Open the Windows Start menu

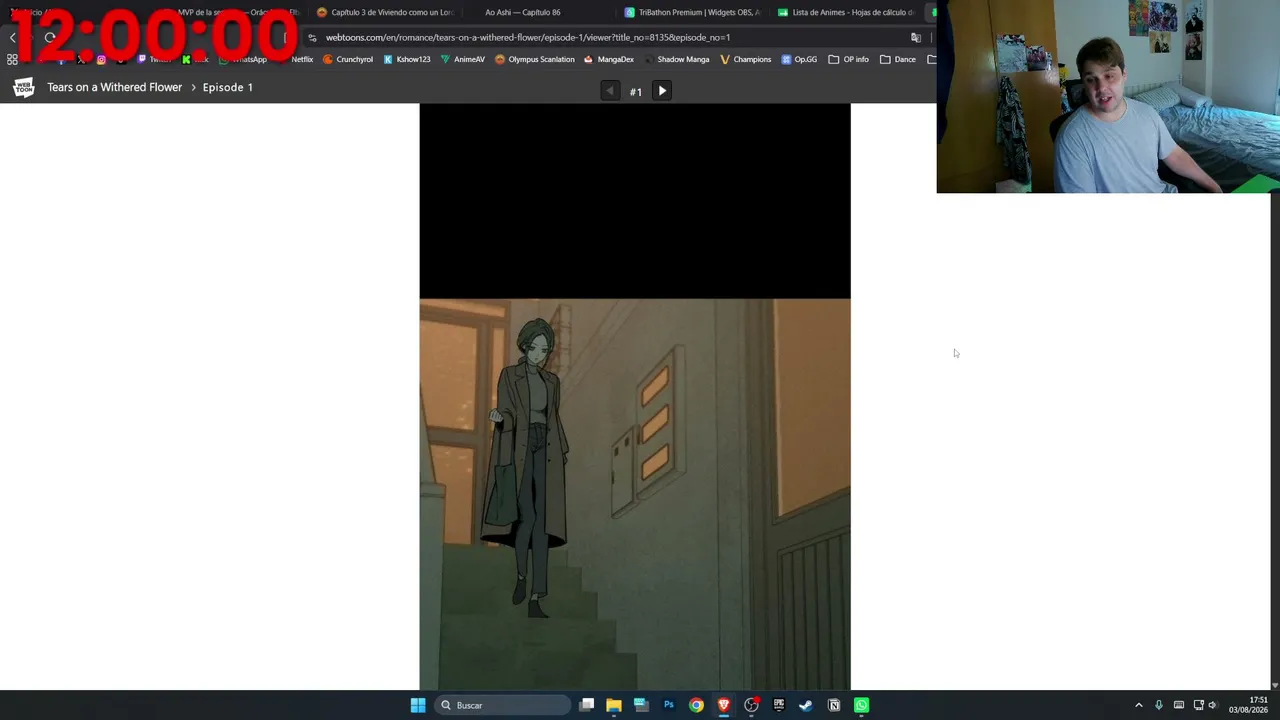(418, 706)
